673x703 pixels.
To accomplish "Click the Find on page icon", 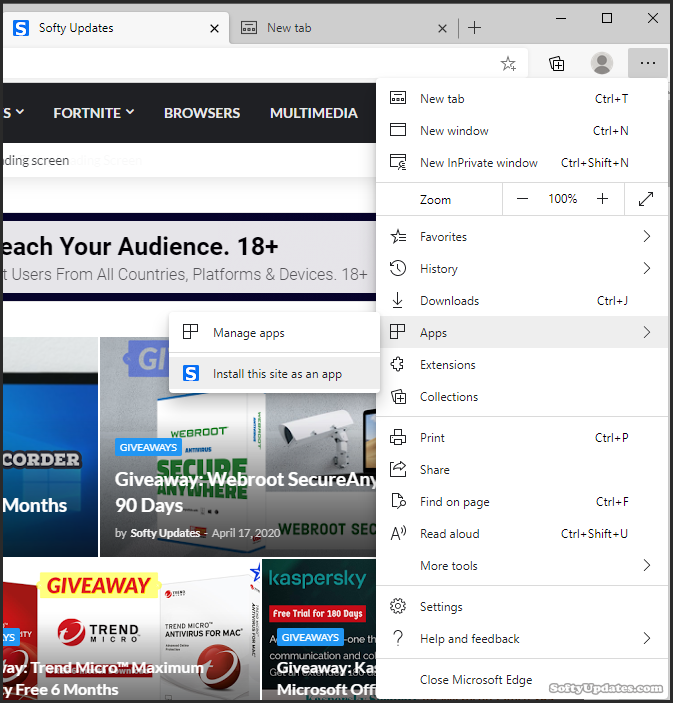I will pos(398,501).
